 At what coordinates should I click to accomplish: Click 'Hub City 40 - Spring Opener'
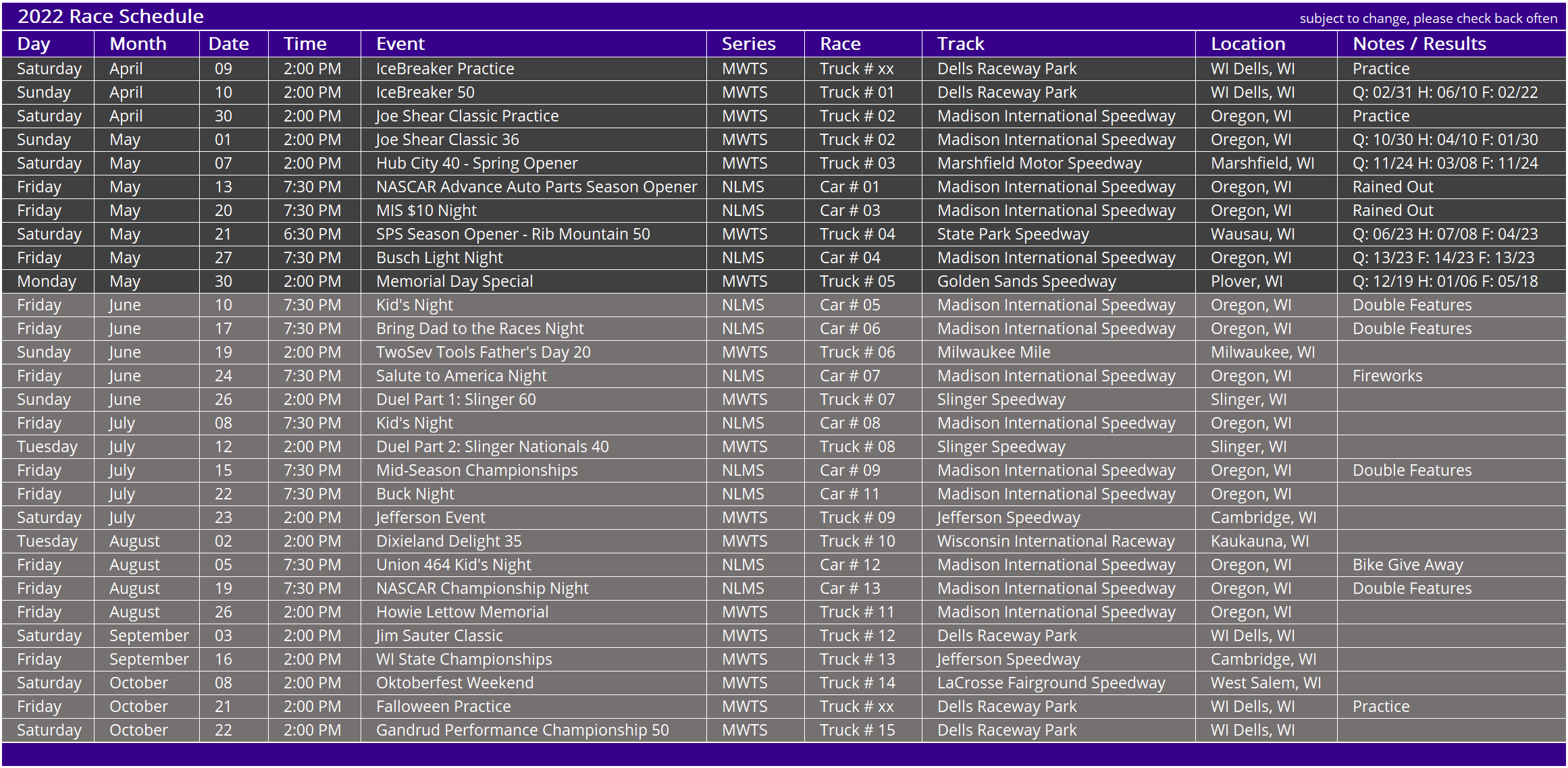[x=477, y=163]
